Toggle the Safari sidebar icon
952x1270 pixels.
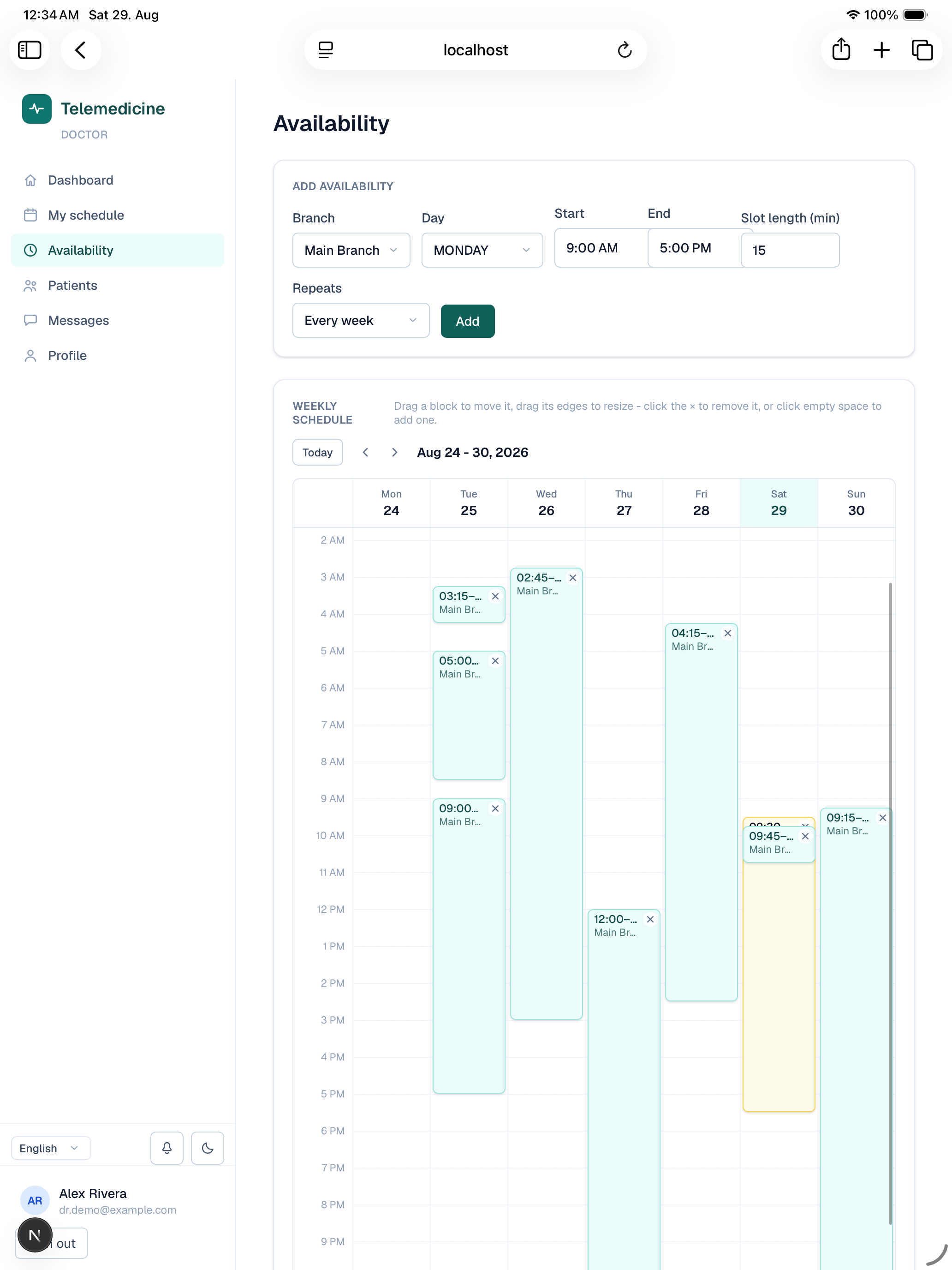[29, 50]
